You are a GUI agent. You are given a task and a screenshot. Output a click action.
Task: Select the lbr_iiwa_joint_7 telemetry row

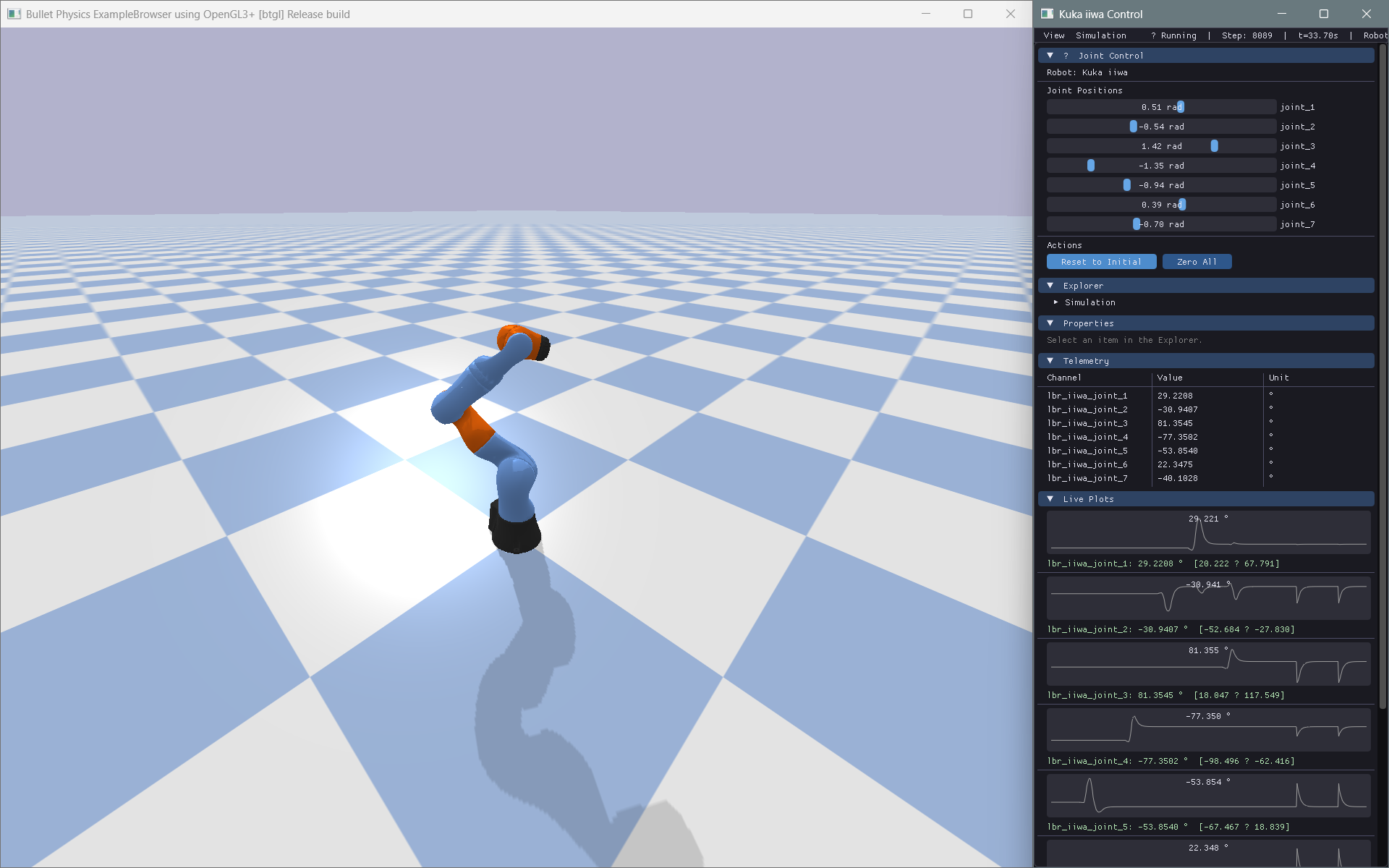[1206, 478]
